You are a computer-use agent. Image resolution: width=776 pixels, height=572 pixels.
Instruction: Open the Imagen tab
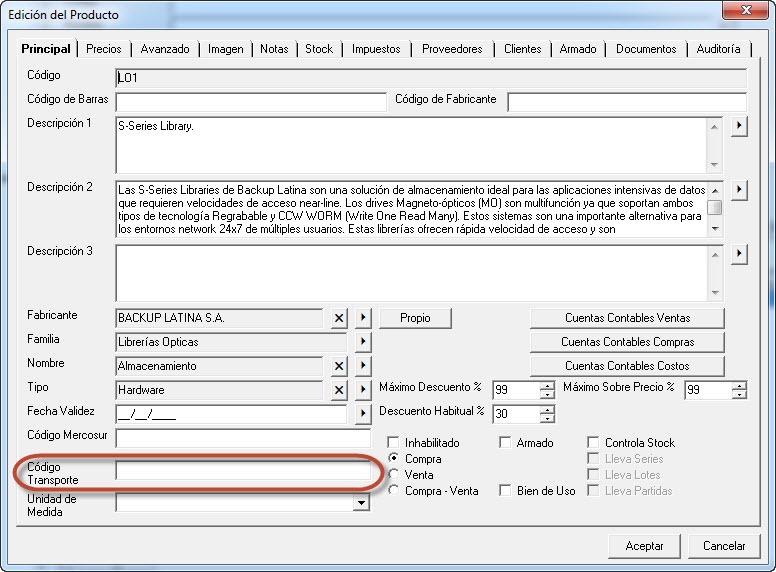coord(226,49)
